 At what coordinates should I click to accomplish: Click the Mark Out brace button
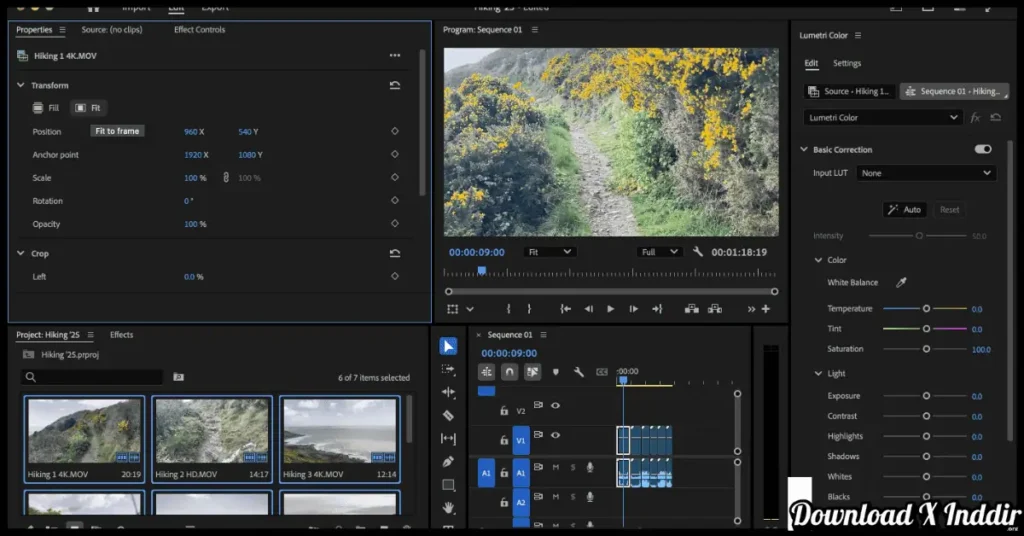(x=529, y=309)
